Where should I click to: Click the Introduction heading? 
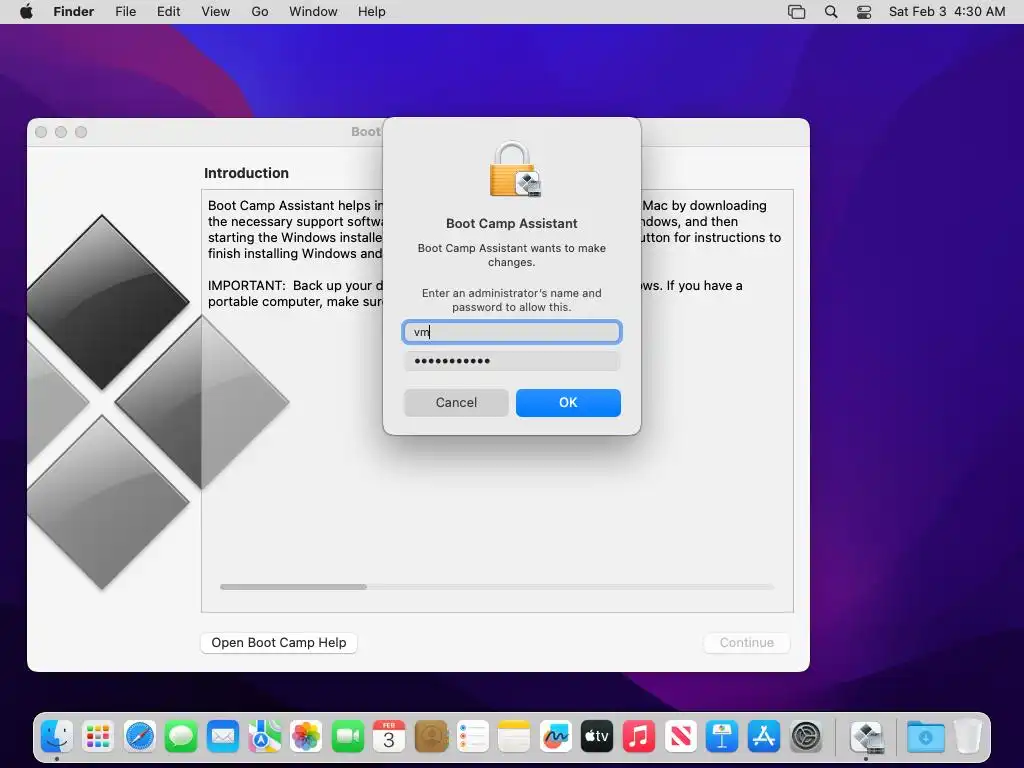246,173
